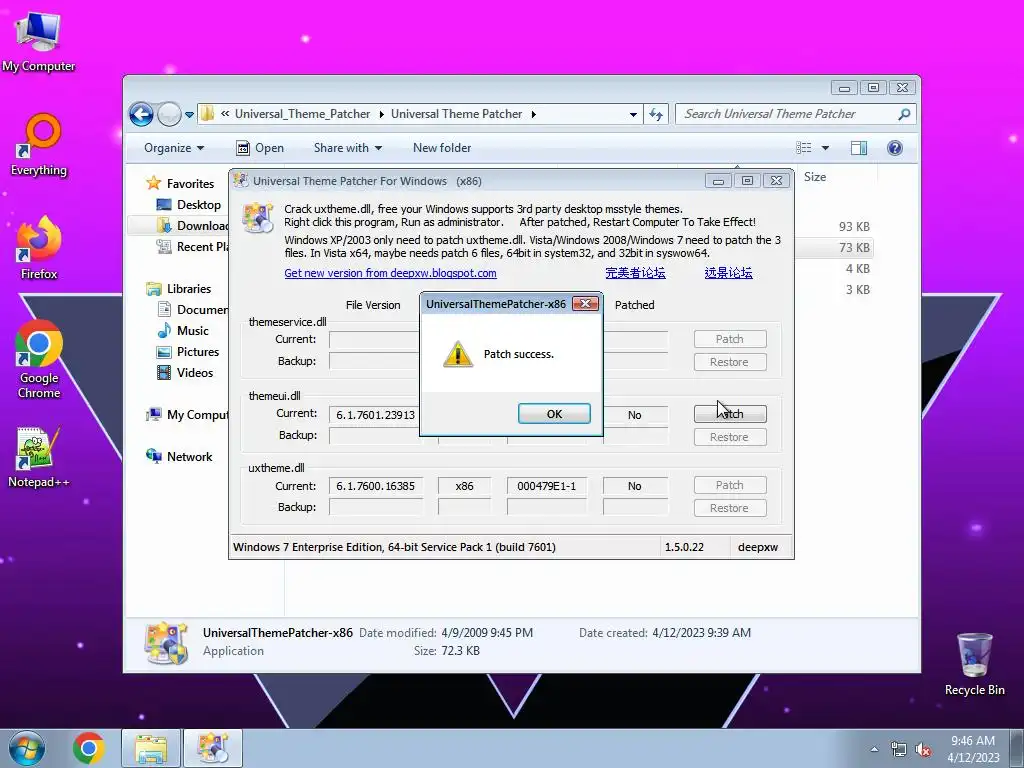Open the 完美者论坛 forum link
Image resolution: width=1024 pixels, height=768 pixels.
[635, 273]
